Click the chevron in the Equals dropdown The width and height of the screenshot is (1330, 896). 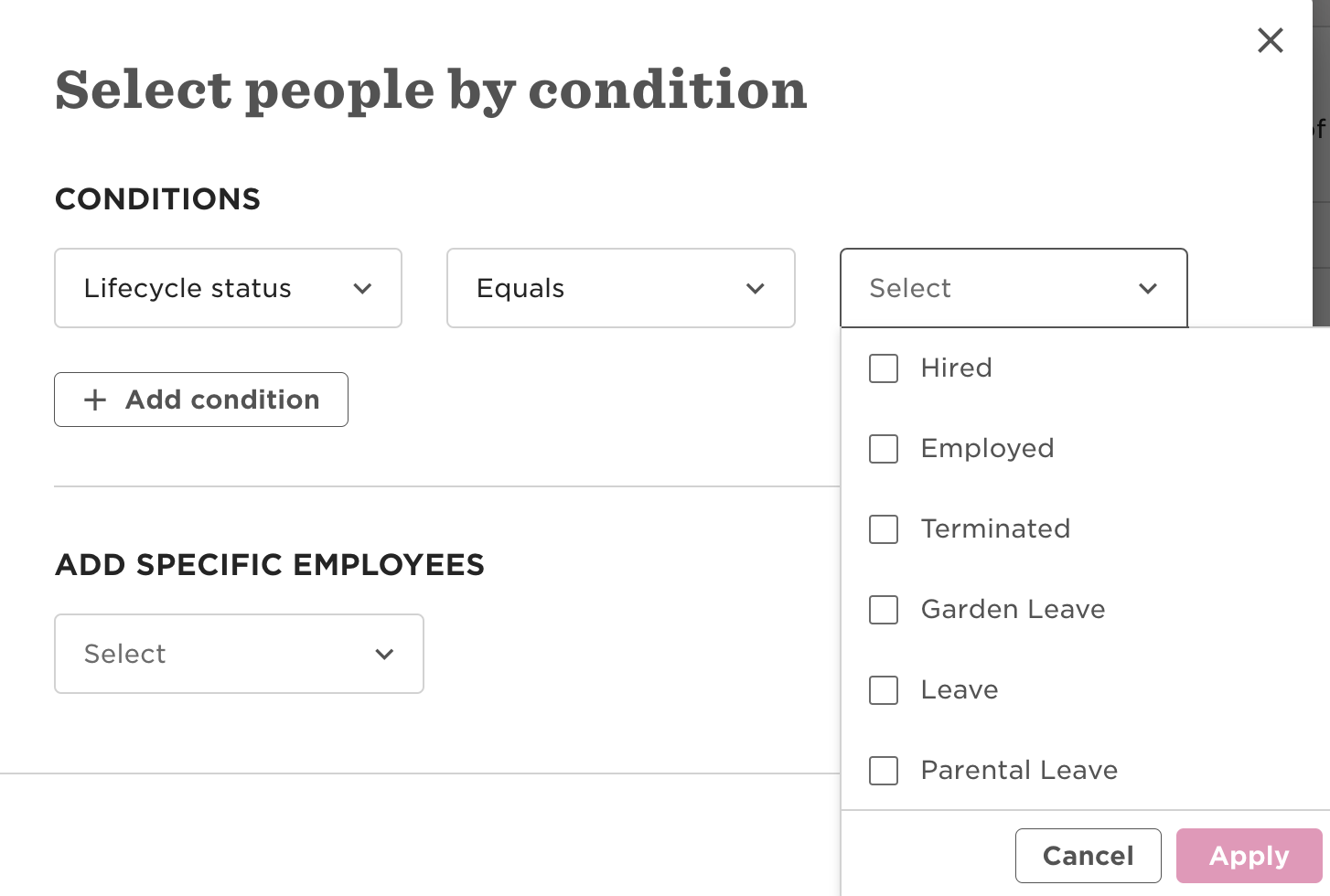click(x=755, y=289)
